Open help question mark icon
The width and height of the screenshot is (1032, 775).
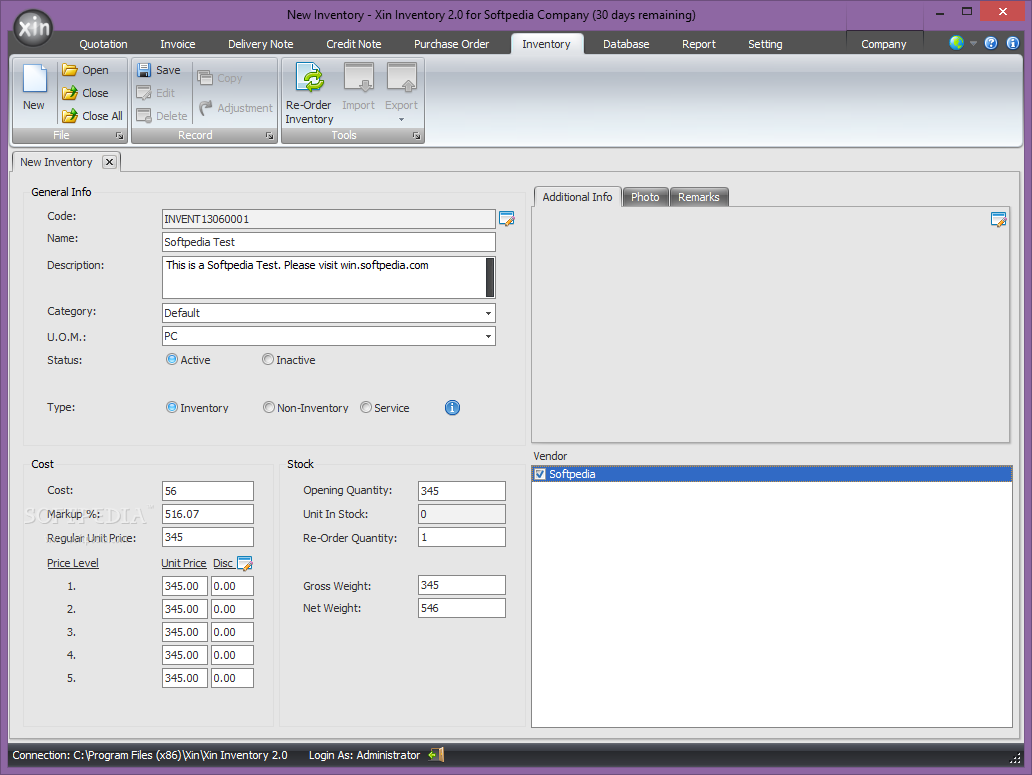[x=991, y=43]
